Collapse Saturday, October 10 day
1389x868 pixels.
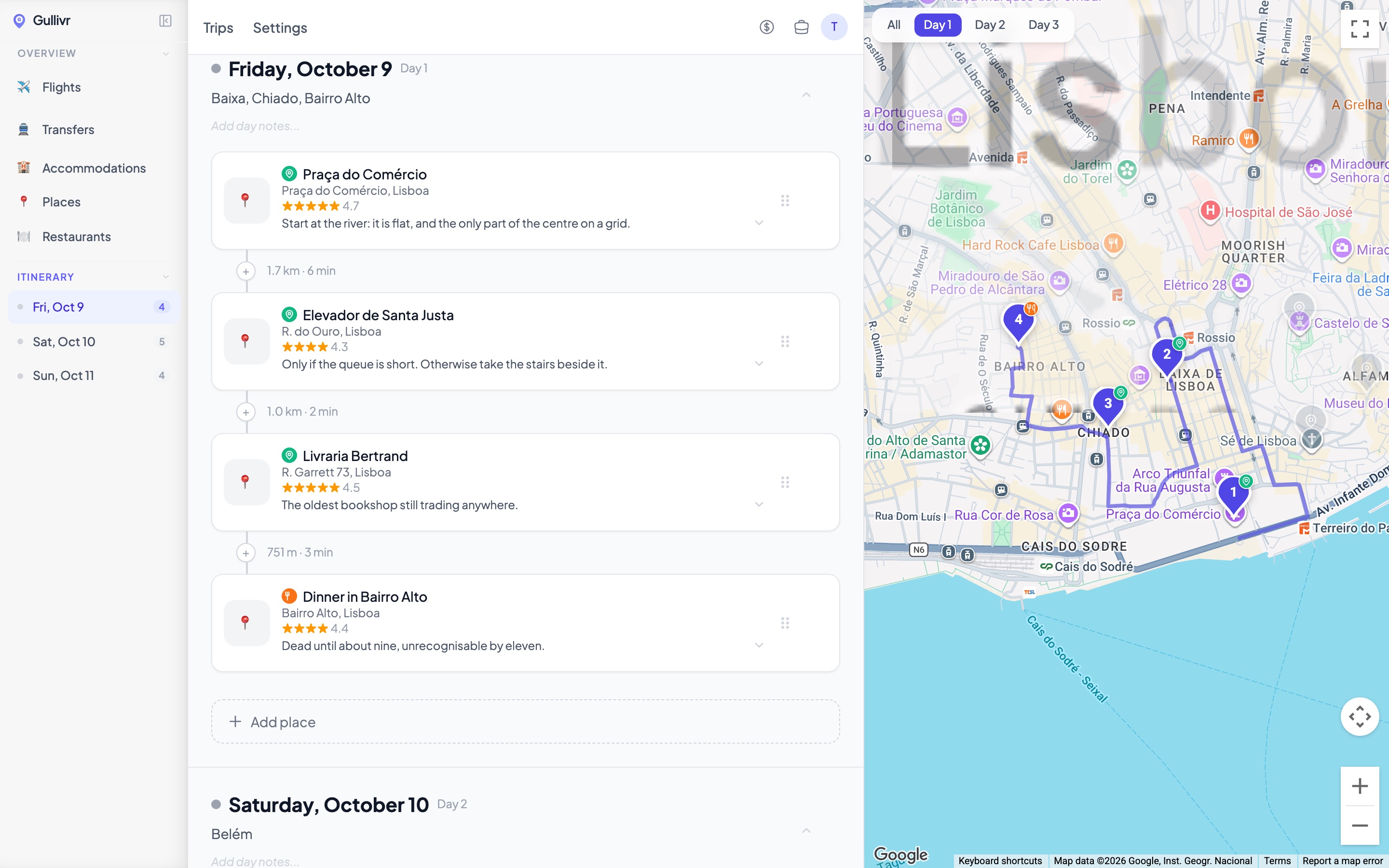click(806, 831)
